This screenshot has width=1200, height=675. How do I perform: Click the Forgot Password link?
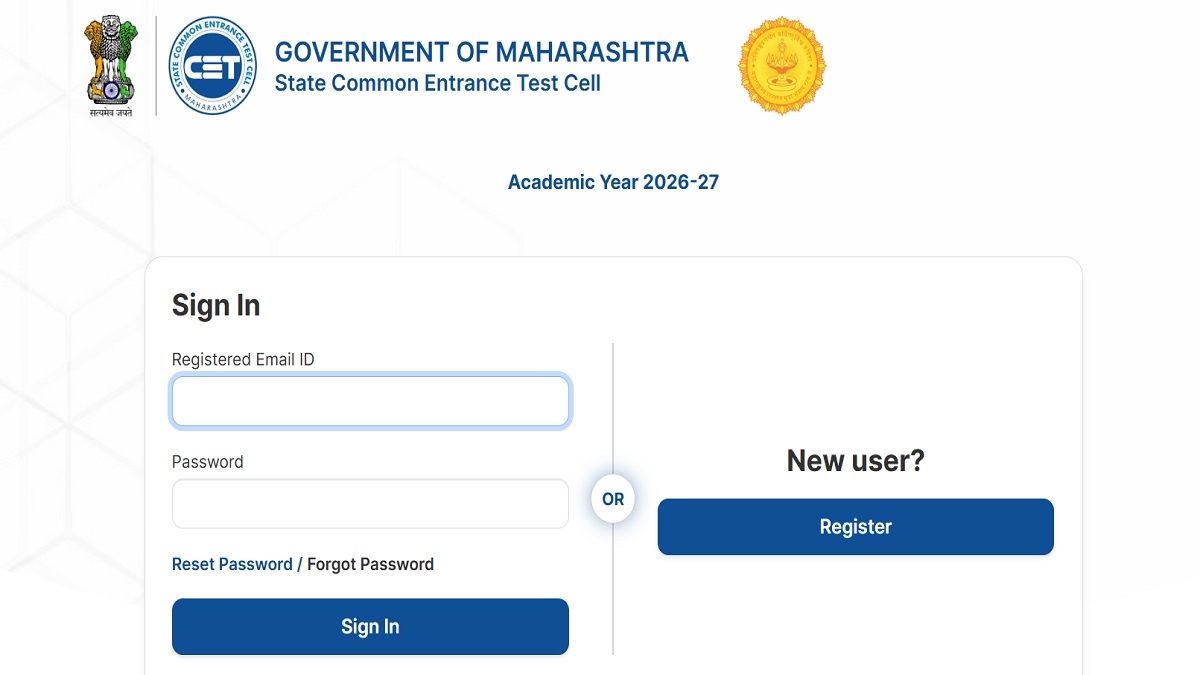tap(370, 564)
